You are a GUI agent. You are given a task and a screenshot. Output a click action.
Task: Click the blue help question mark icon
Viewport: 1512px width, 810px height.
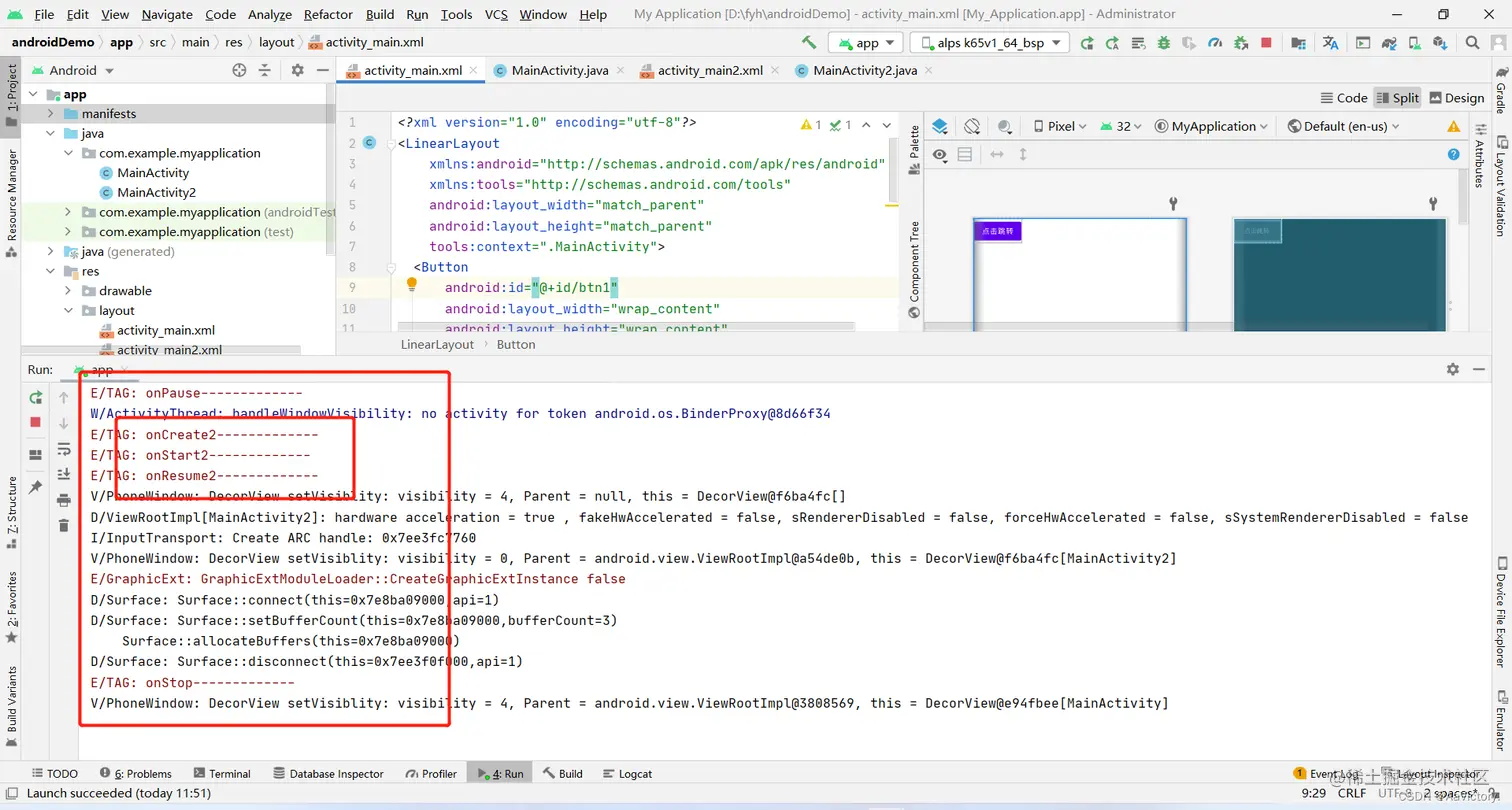click(1454, 154)
